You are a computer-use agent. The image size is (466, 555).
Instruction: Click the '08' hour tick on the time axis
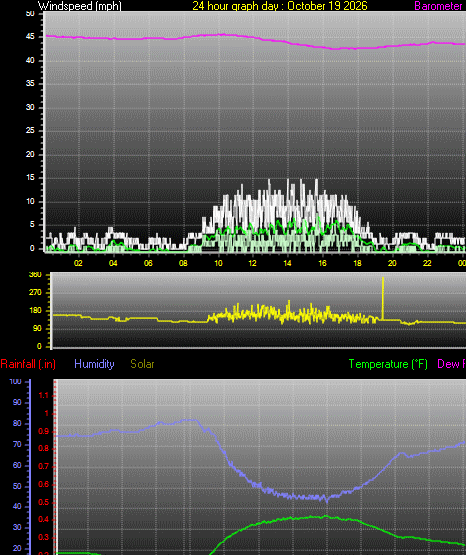(x=183, y=263)
